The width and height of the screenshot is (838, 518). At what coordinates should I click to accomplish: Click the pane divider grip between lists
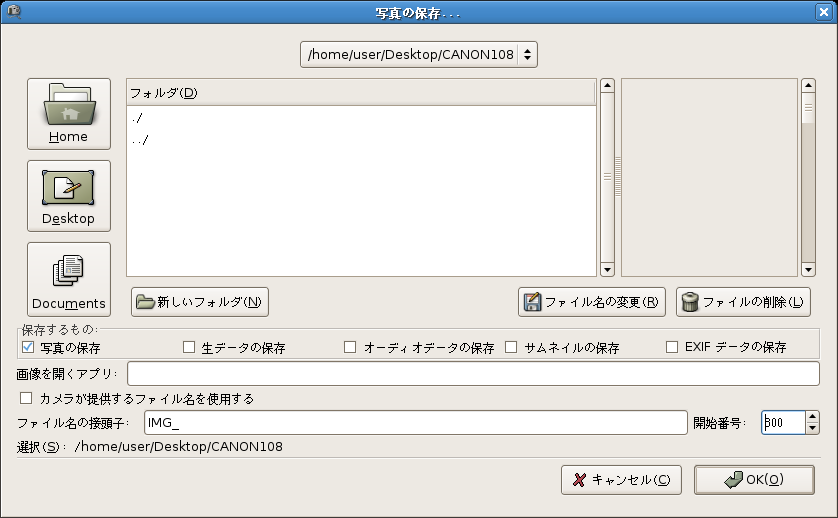[618, 177]
